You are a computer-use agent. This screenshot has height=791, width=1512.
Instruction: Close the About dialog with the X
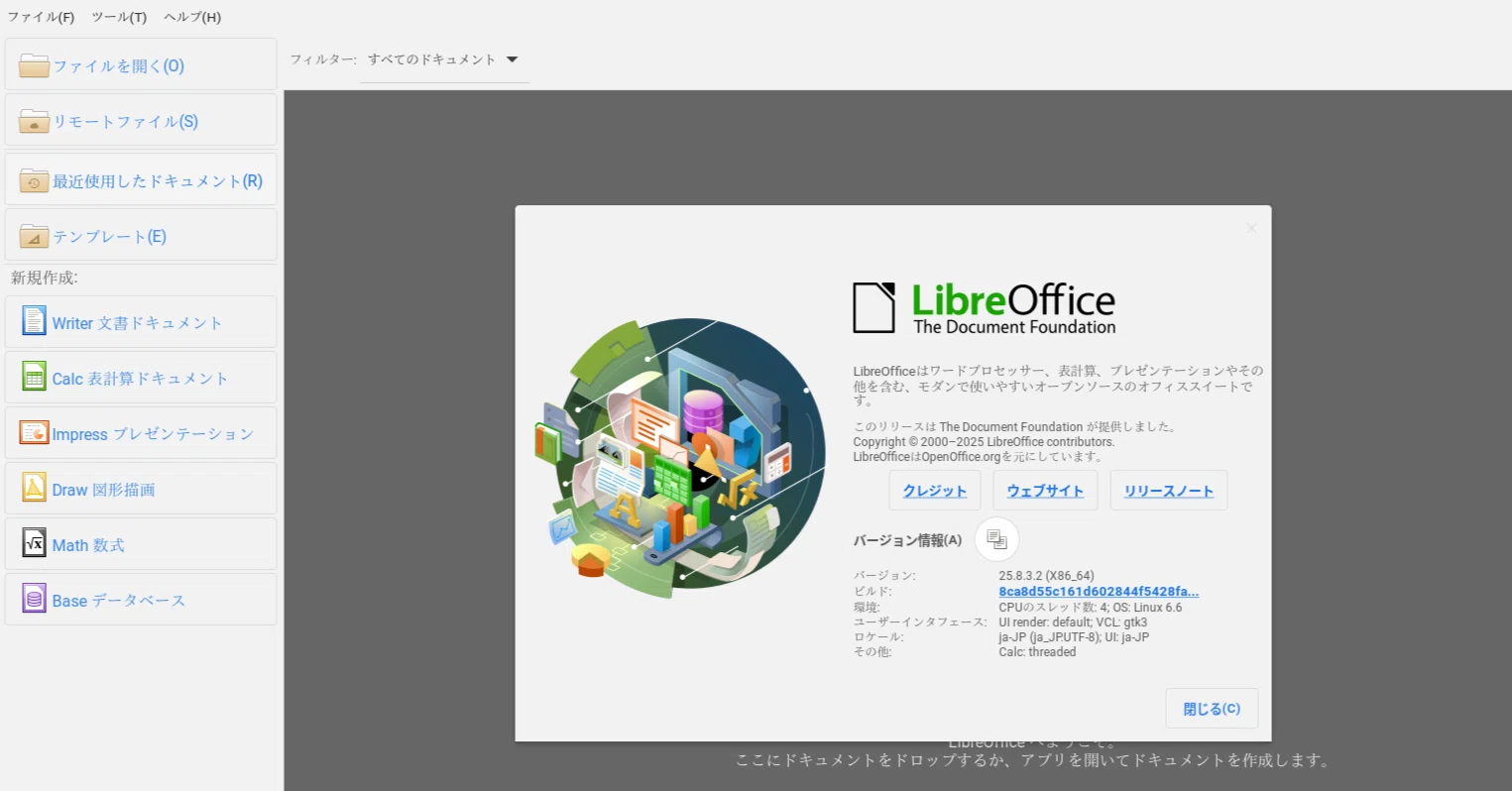tap(1251, 228)
